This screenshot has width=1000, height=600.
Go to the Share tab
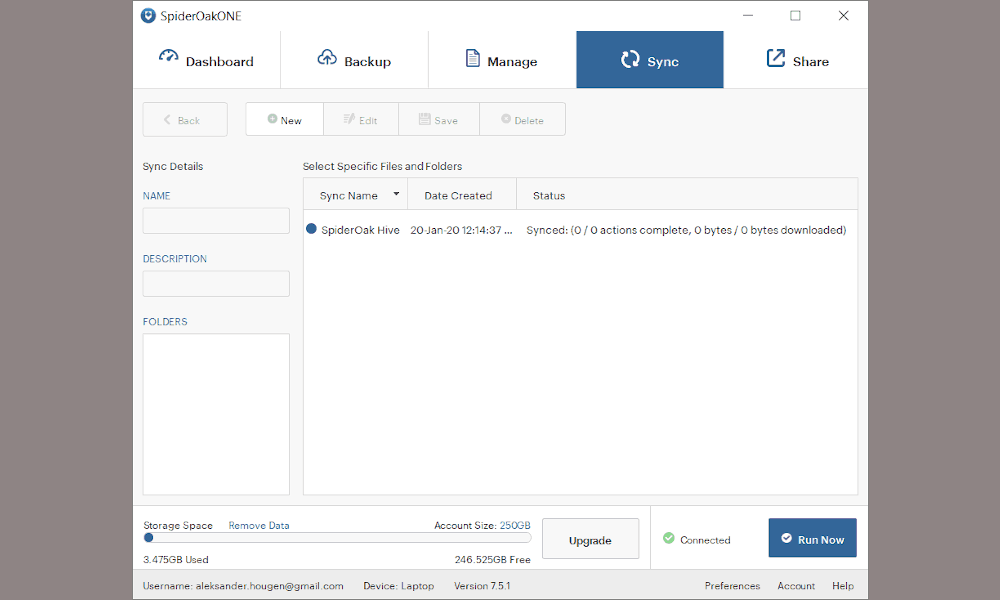coord(796,60)
